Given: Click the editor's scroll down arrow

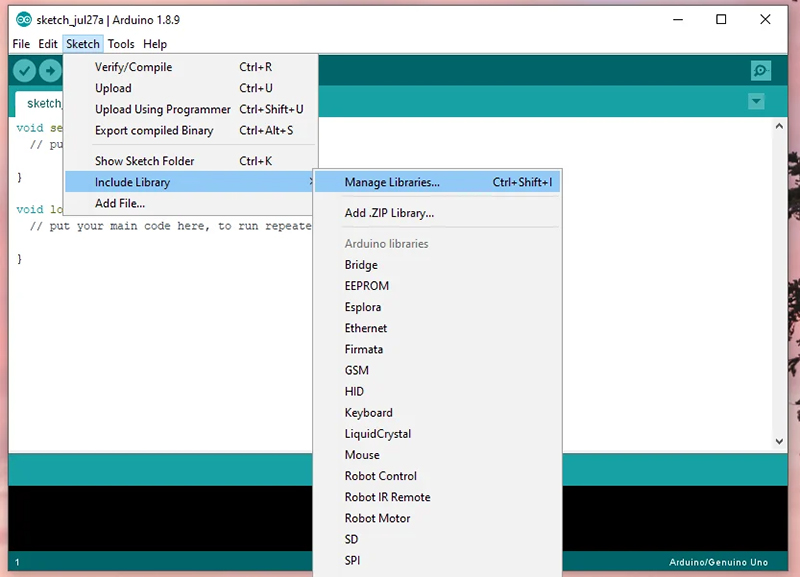Looking at the screenshot, I should [x=780, y=440].
